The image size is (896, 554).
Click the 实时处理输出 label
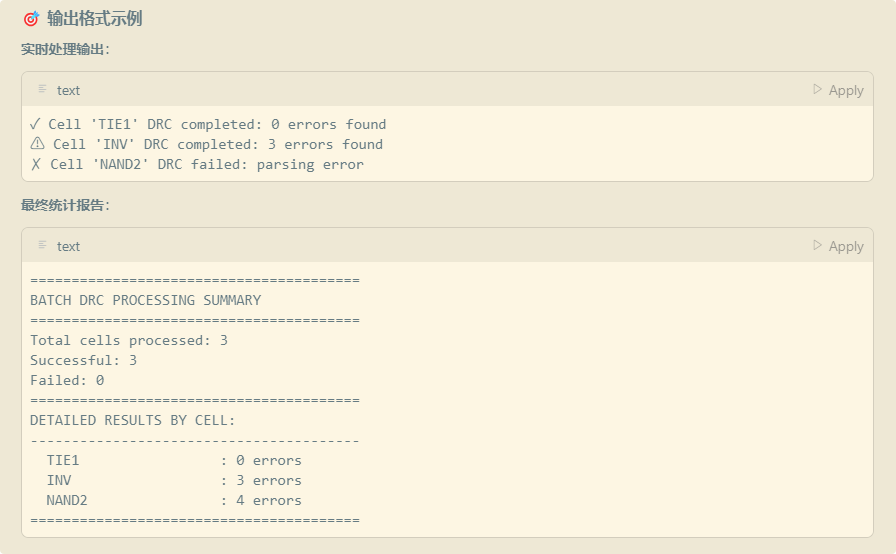tap(65, 50)
